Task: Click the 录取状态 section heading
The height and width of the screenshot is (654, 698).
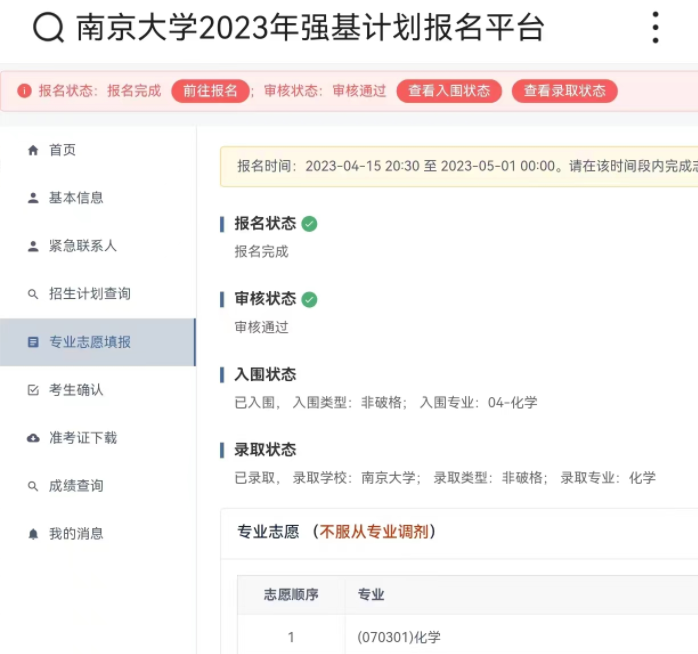Action: 265,450
